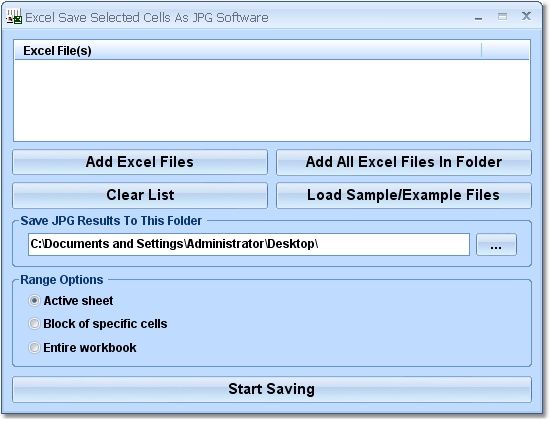Click Add Excel Files button
Viewport: 550px width, 421px height.
coord(140,162)
